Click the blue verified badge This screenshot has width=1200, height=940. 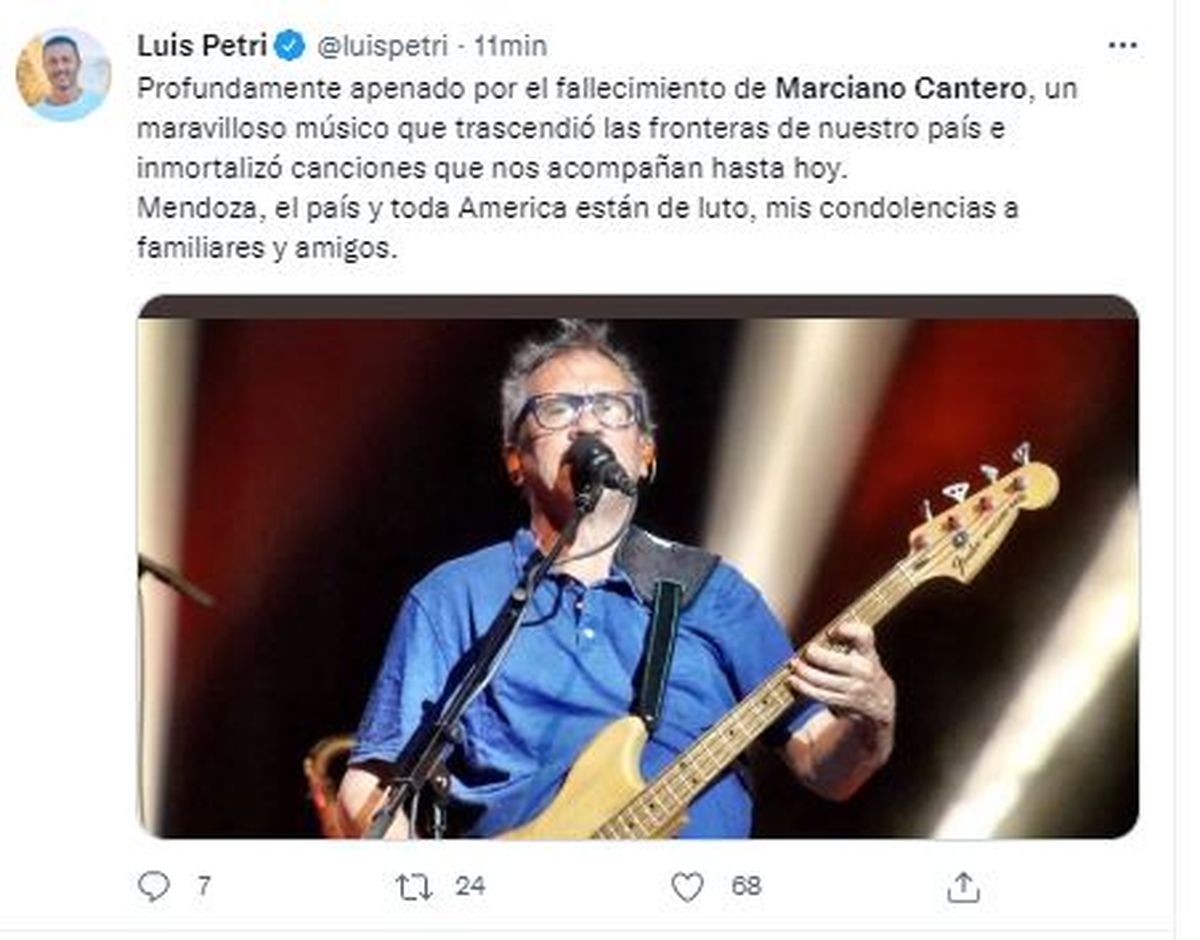click(291, 45)
